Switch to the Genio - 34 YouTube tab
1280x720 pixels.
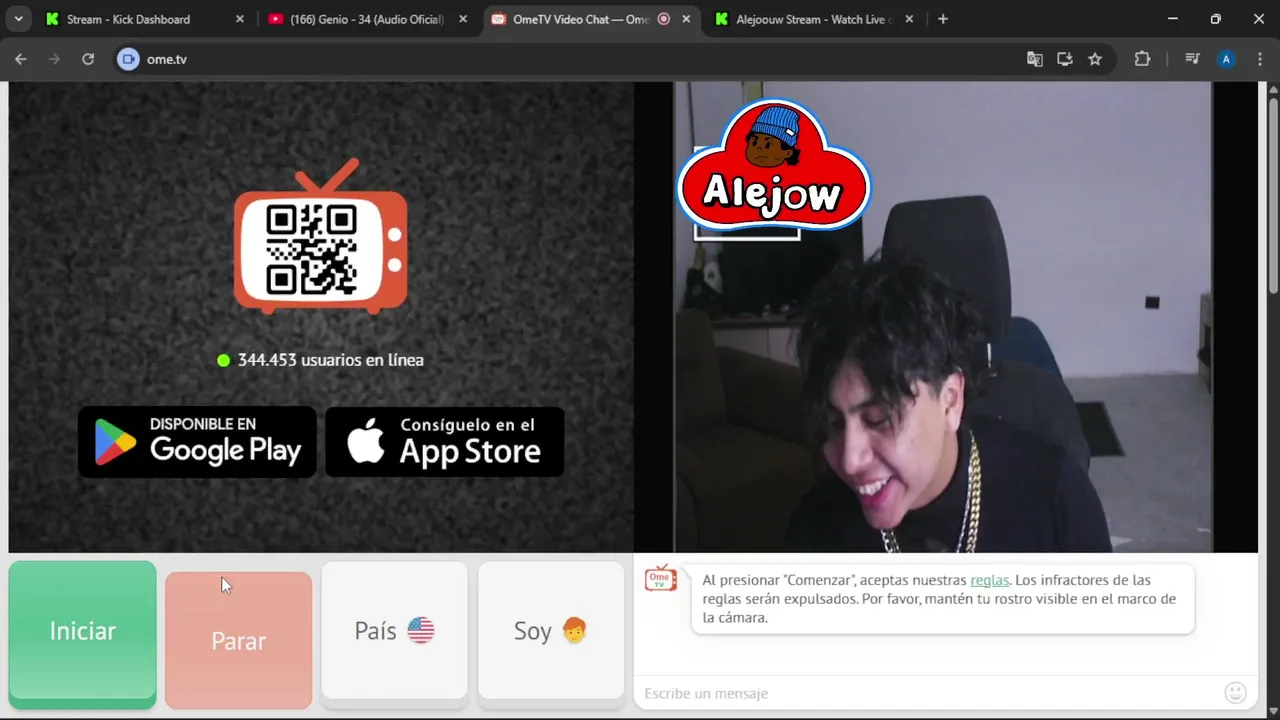point(366,19)
